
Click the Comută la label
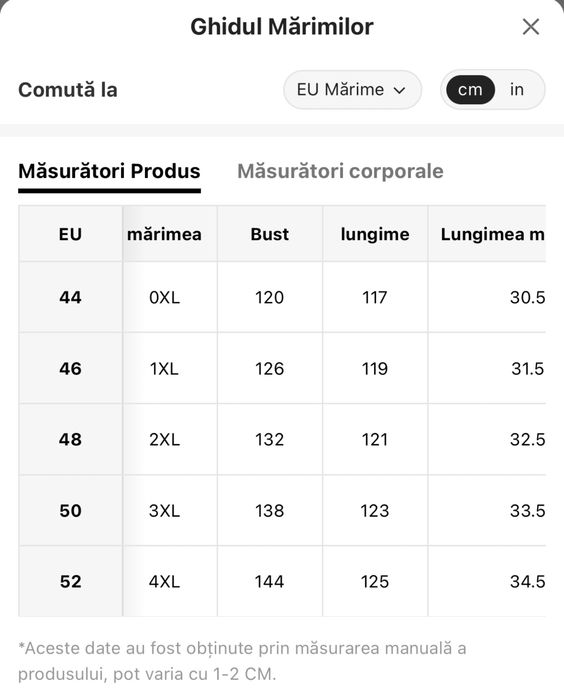[68, 90]
